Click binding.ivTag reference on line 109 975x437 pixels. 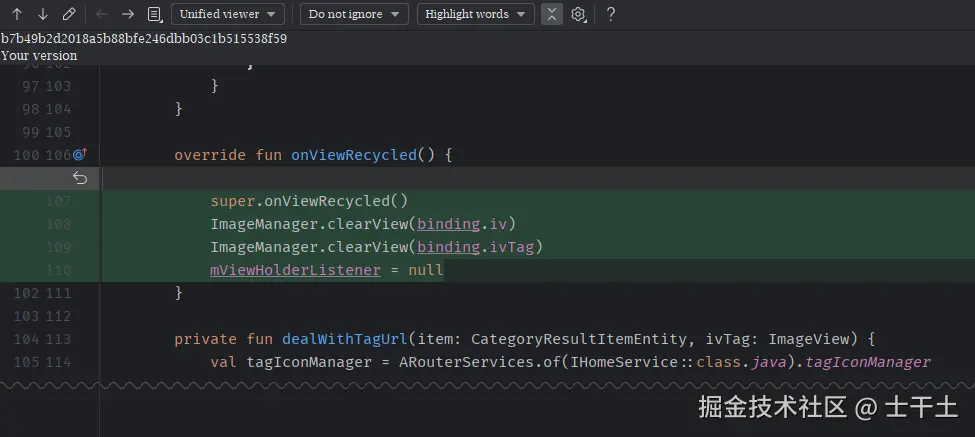coord(476,247)
